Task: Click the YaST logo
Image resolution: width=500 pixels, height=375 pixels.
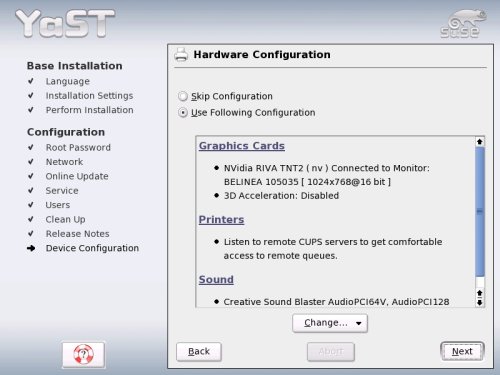Action: pos(65,23)
